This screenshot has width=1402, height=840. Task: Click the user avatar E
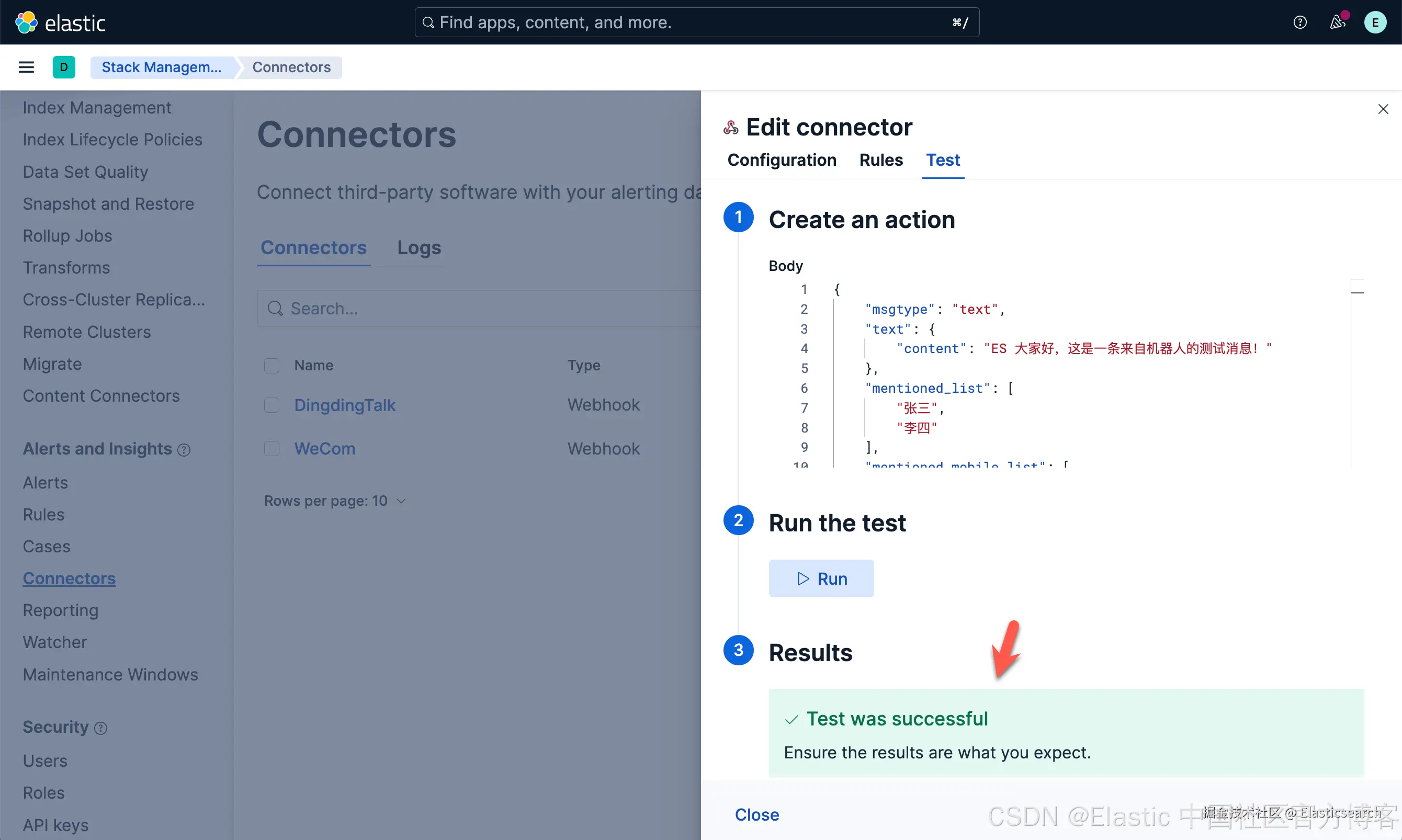(1375, 22)
